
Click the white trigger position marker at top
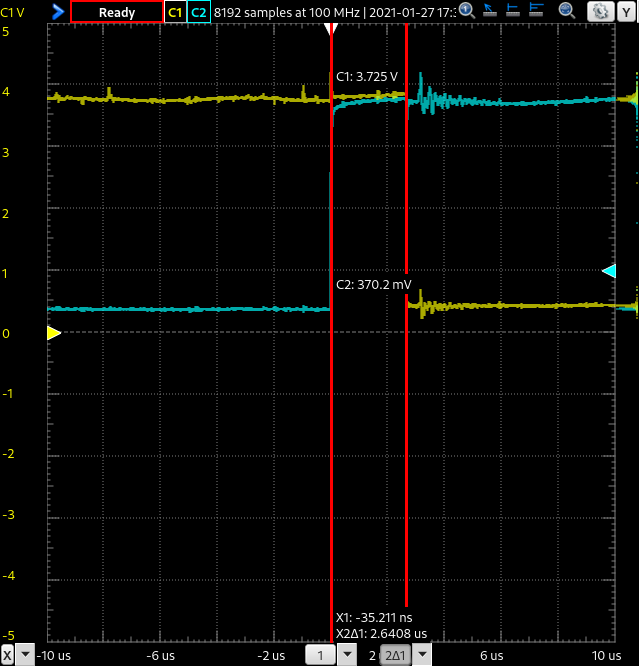331,29
